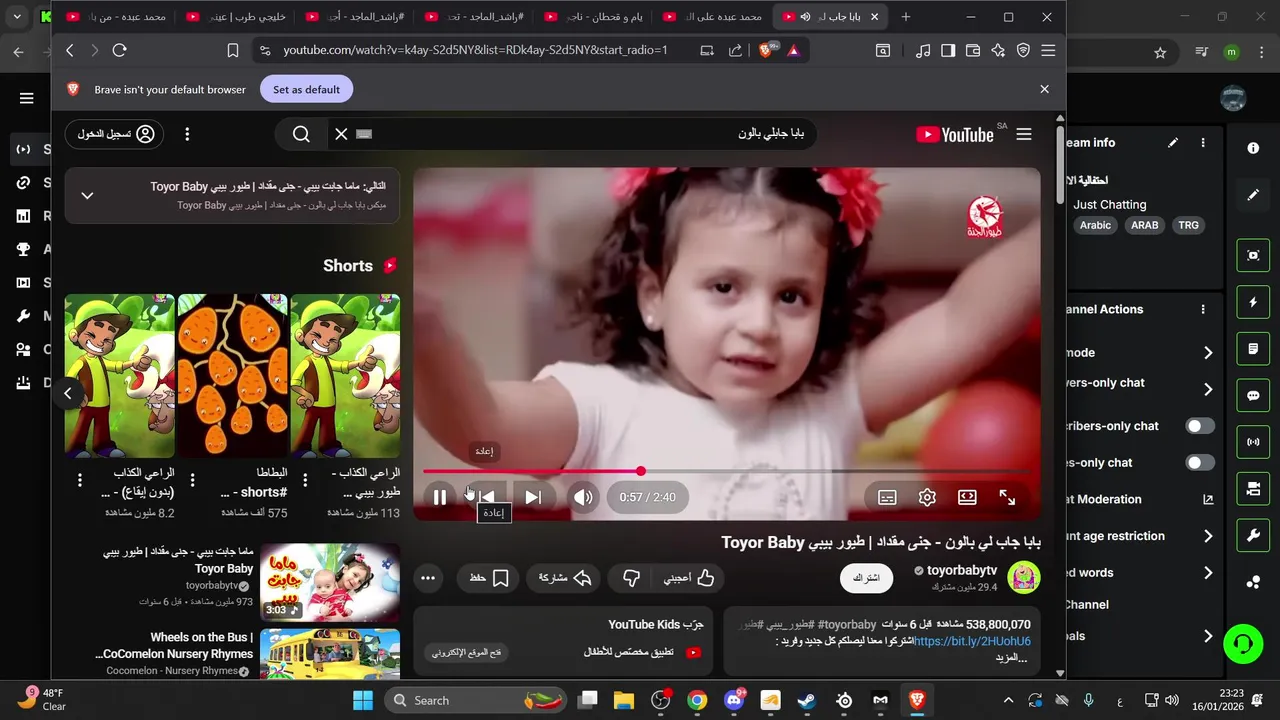Dislike the video
The height and width of the screenshot is (720, 1280).
click(631, 578)
